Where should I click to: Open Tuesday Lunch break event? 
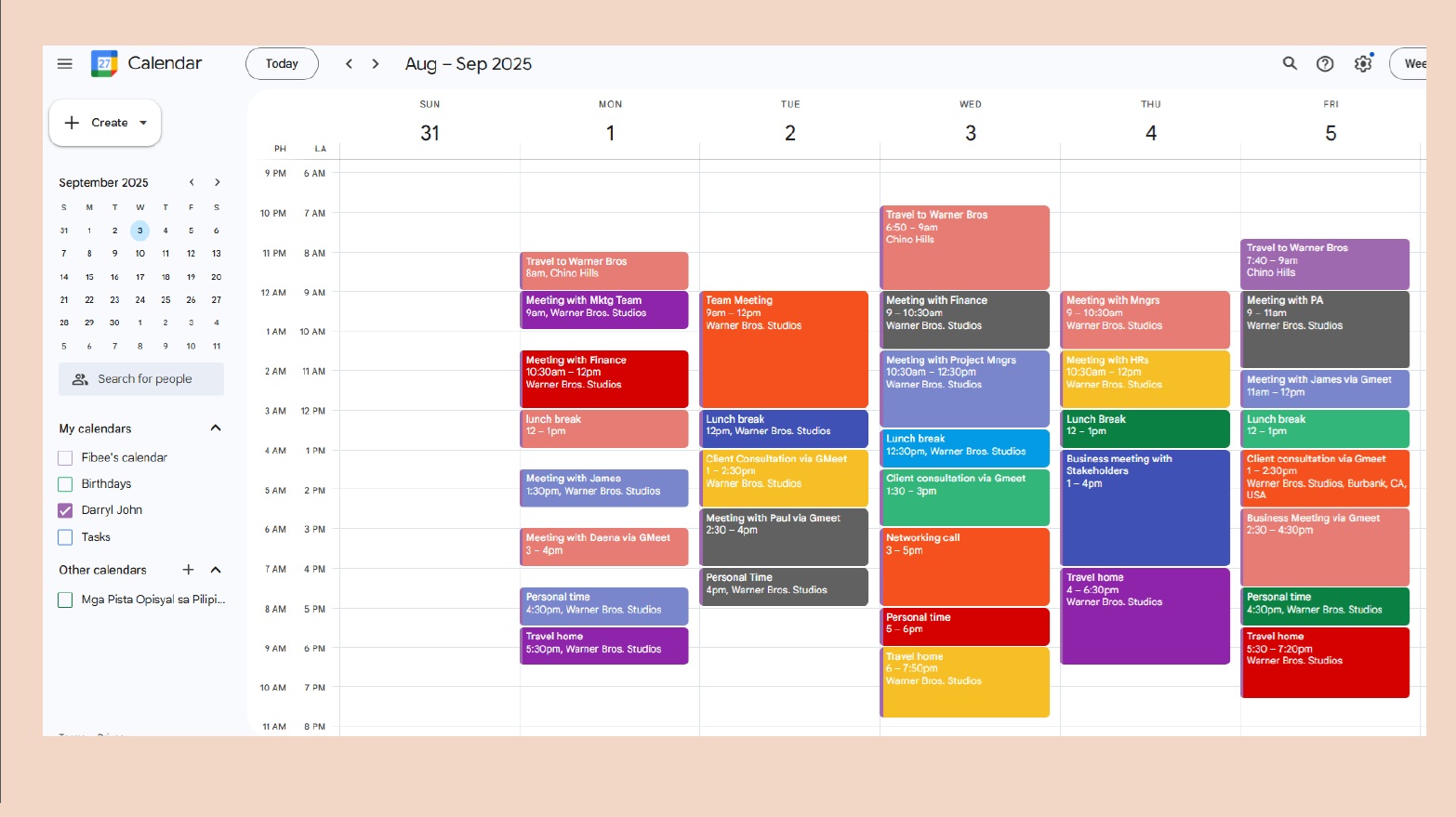click(x=784, y=428)
